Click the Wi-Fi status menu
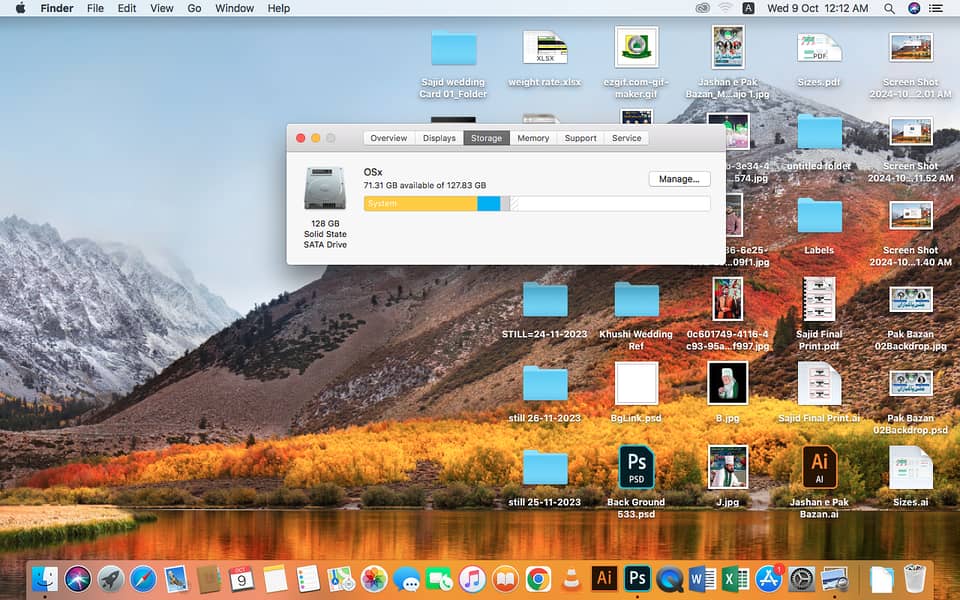960x600 pixels. (725, 8)
